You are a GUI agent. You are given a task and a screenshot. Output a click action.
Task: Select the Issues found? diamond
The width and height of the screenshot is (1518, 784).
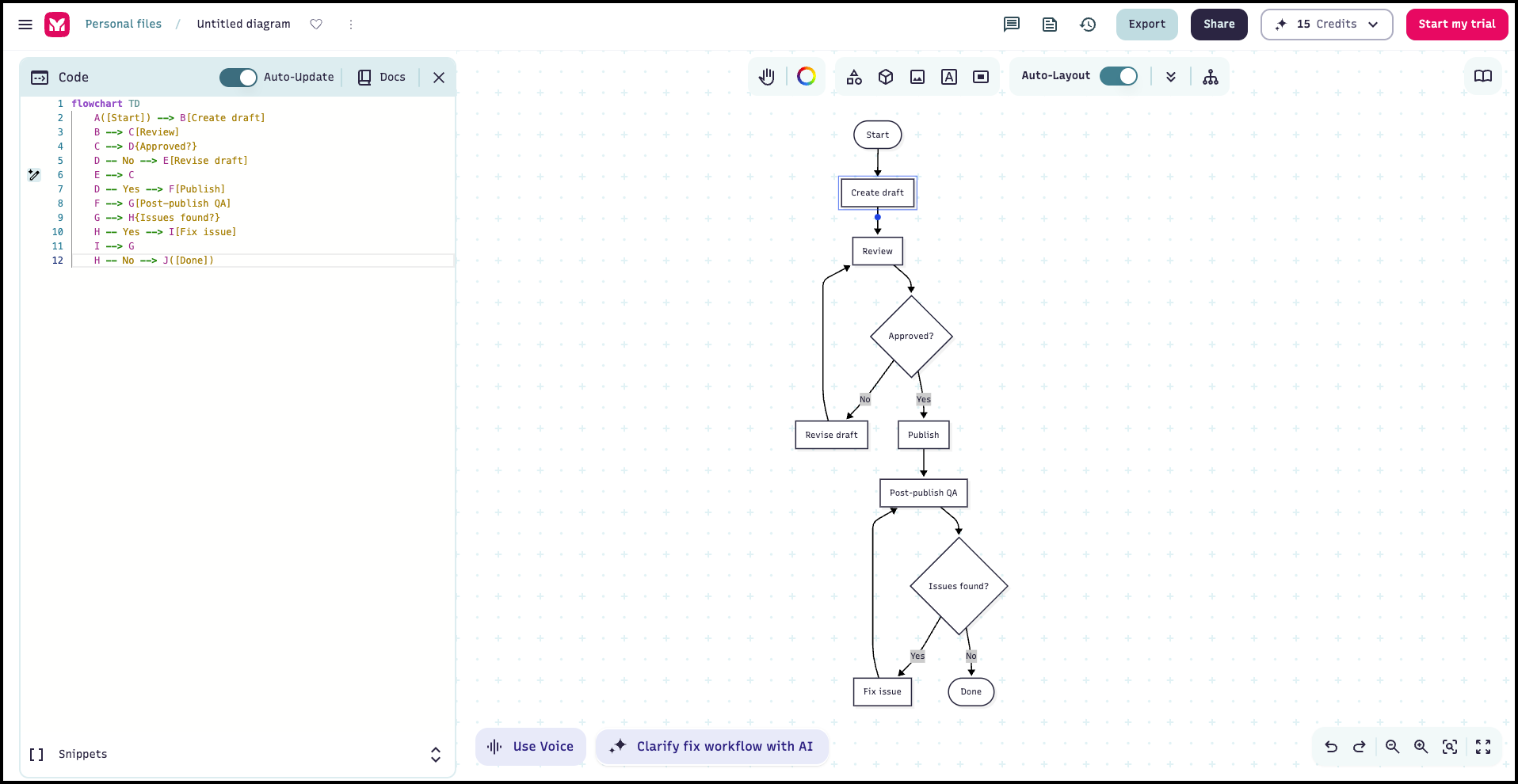(x=959, y=586)
